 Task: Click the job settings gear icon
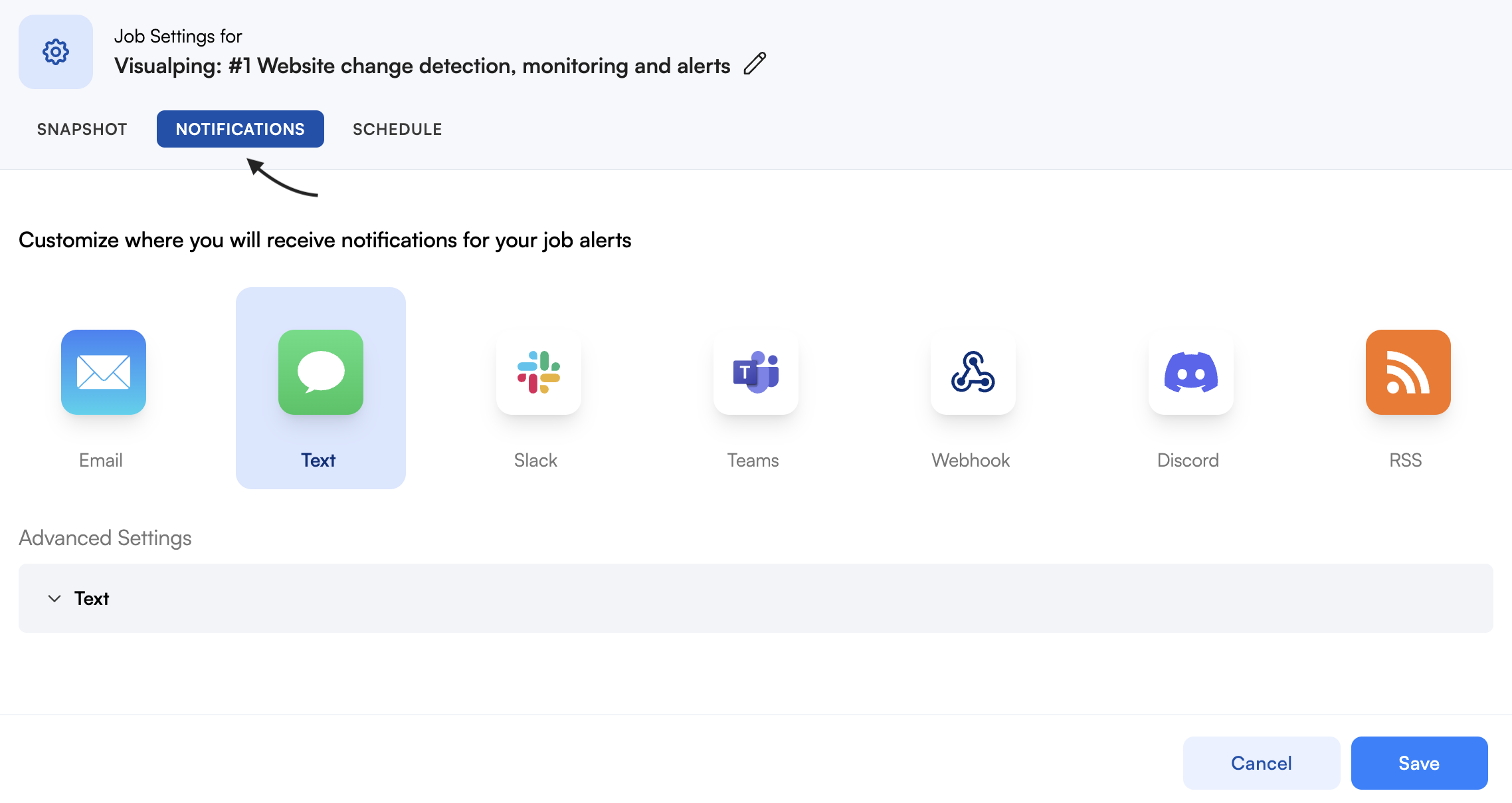coord(56,52)
